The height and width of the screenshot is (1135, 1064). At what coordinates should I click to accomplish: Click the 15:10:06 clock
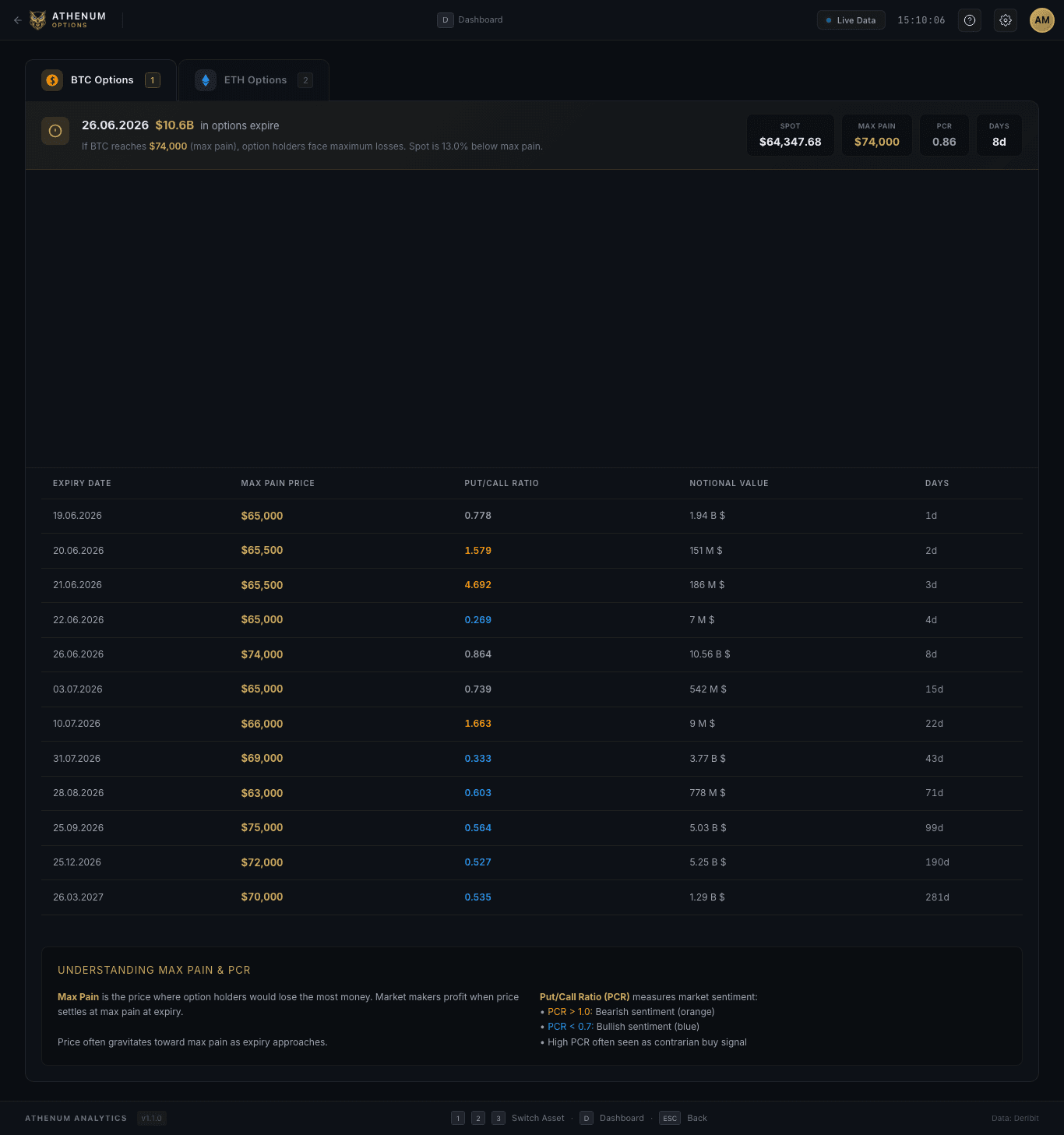coord(921,20)
